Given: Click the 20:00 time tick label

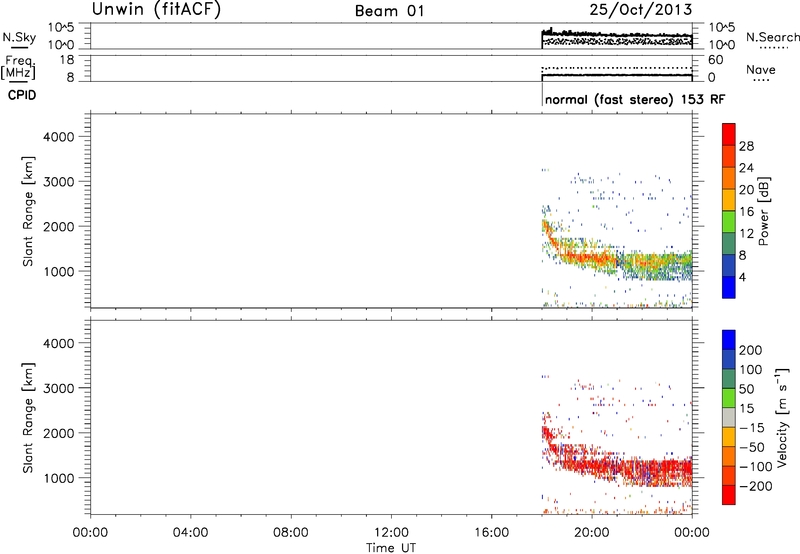Looking at the screenshot, I should (592, 533).
